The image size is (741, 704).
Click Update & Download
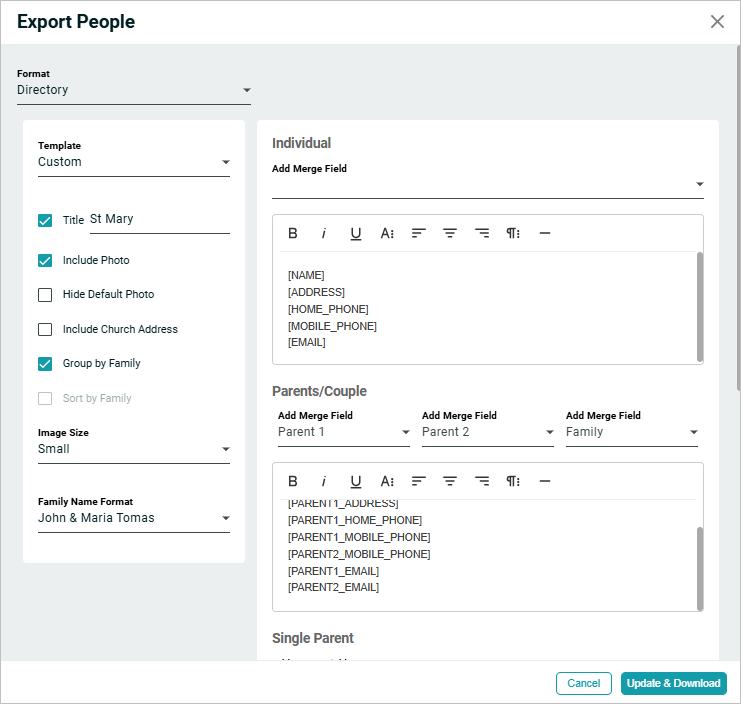(673, 683)
